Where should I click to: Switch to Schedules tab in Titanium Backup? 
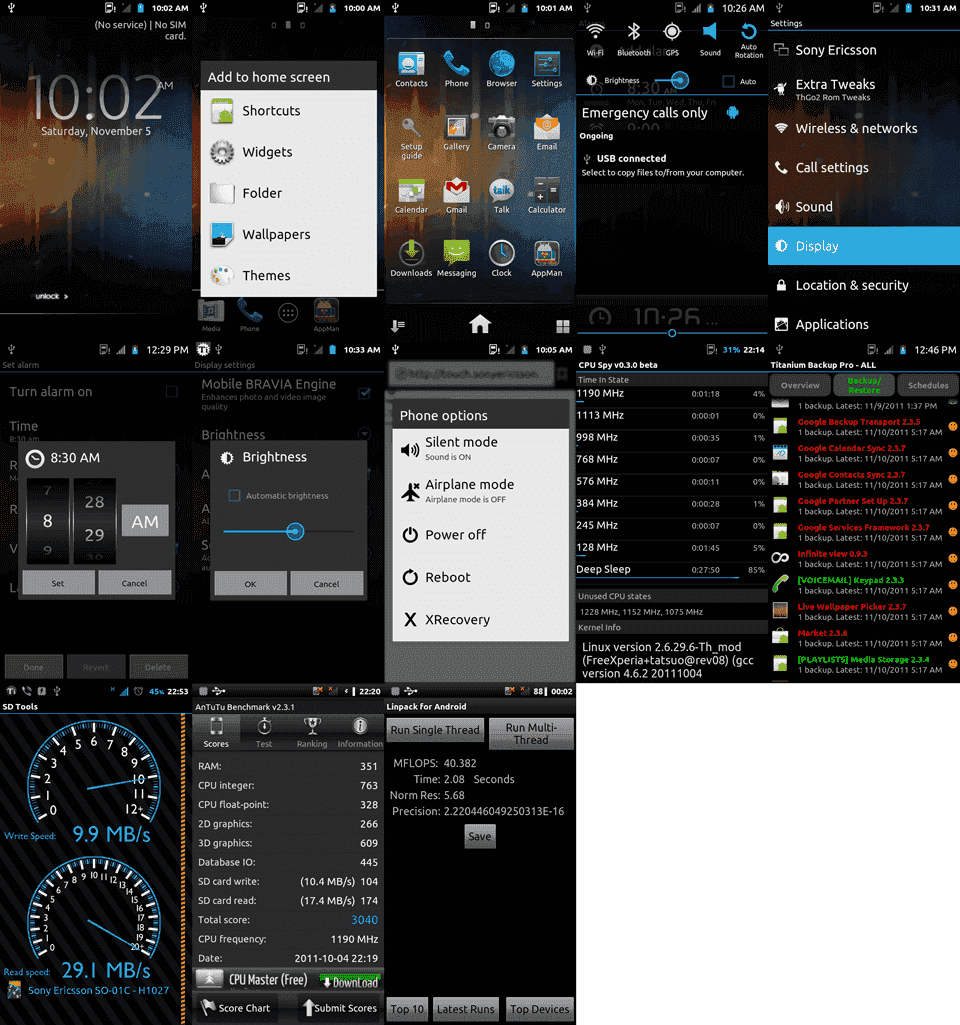(x=927, y=385)
